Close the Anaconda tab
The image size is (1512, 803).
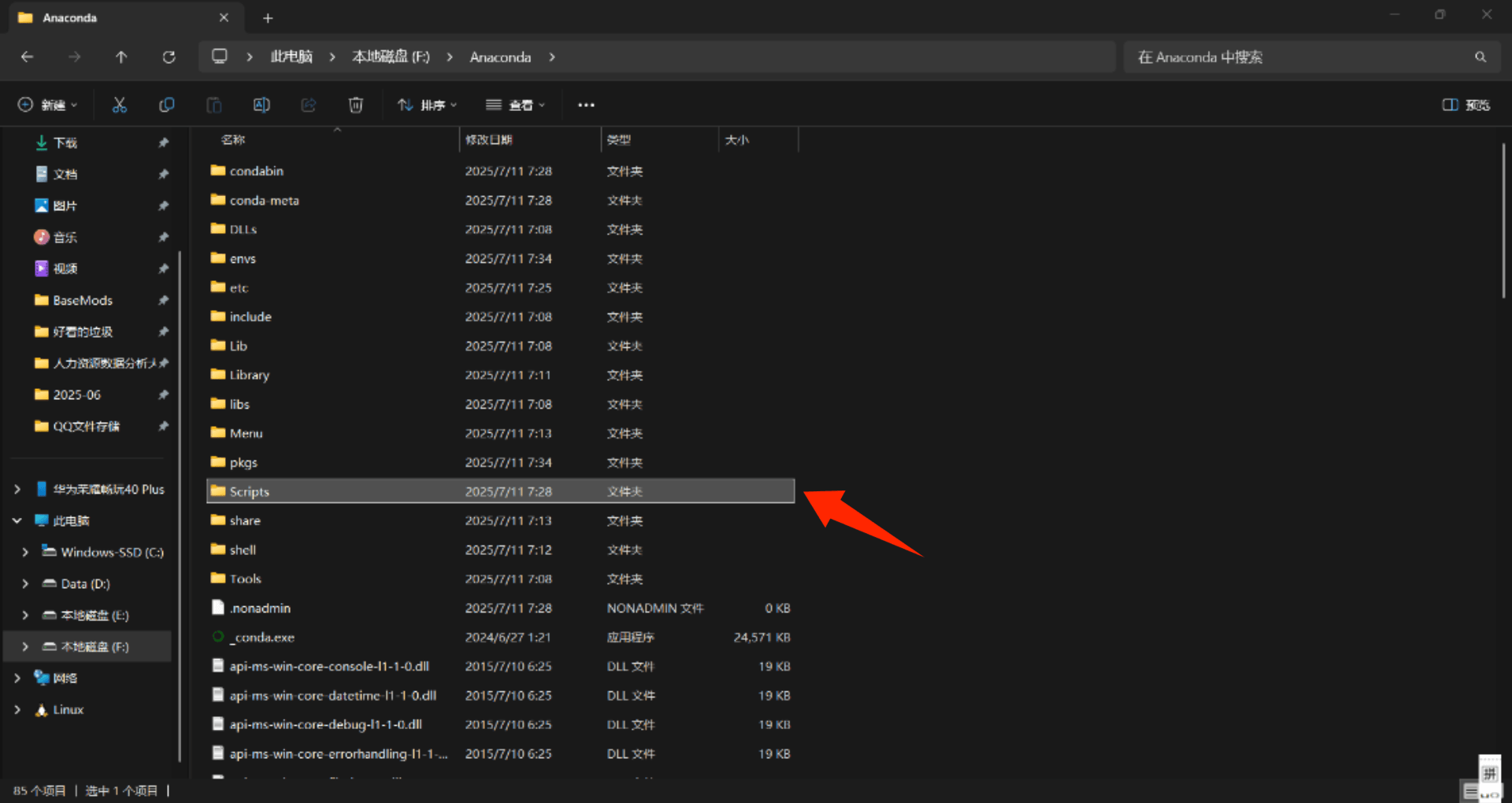coord(224,17)
